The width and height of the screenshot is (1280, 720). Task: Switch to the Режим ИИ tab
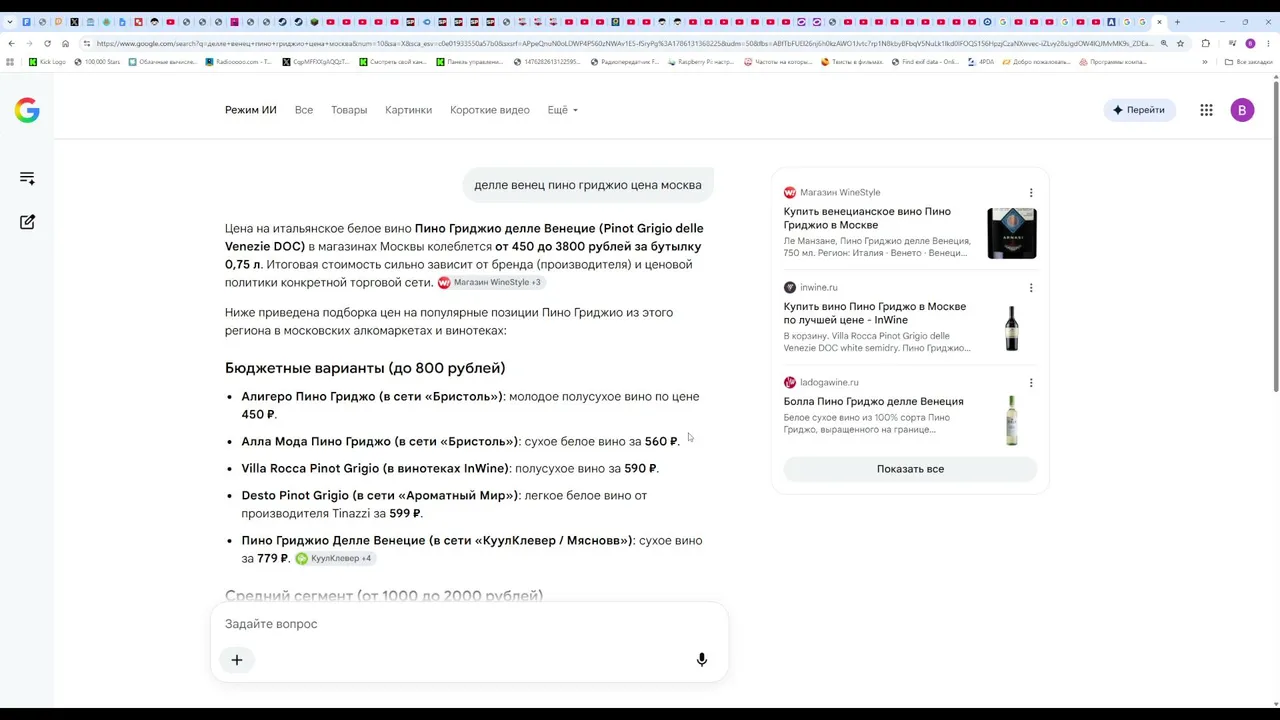[x=251, y=110]
